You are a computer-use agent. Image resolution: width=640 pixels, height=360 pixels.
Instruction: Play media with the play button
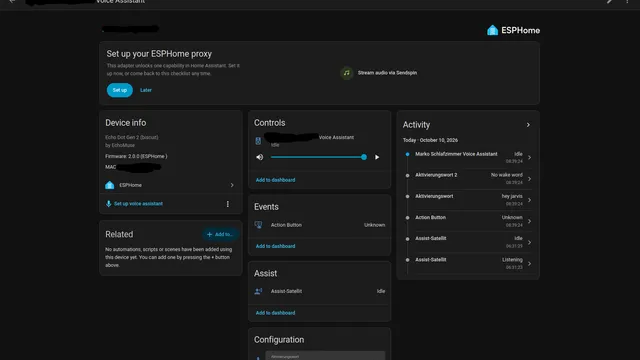pos(377,157)
